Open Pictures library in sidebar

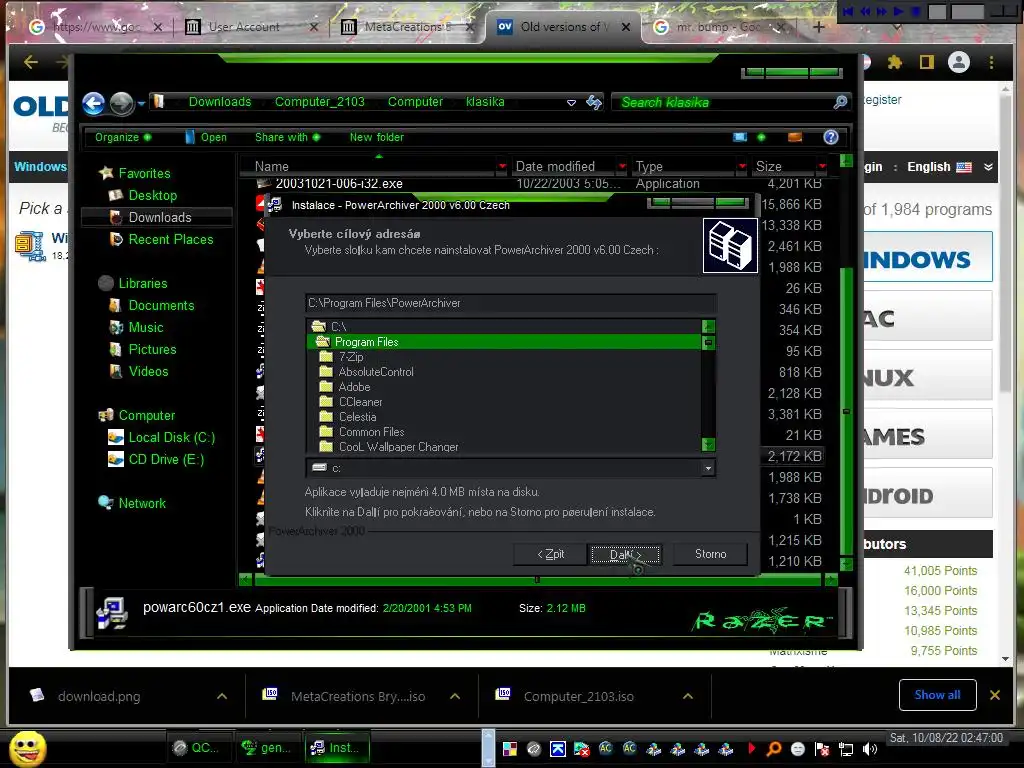click(152, 349)
